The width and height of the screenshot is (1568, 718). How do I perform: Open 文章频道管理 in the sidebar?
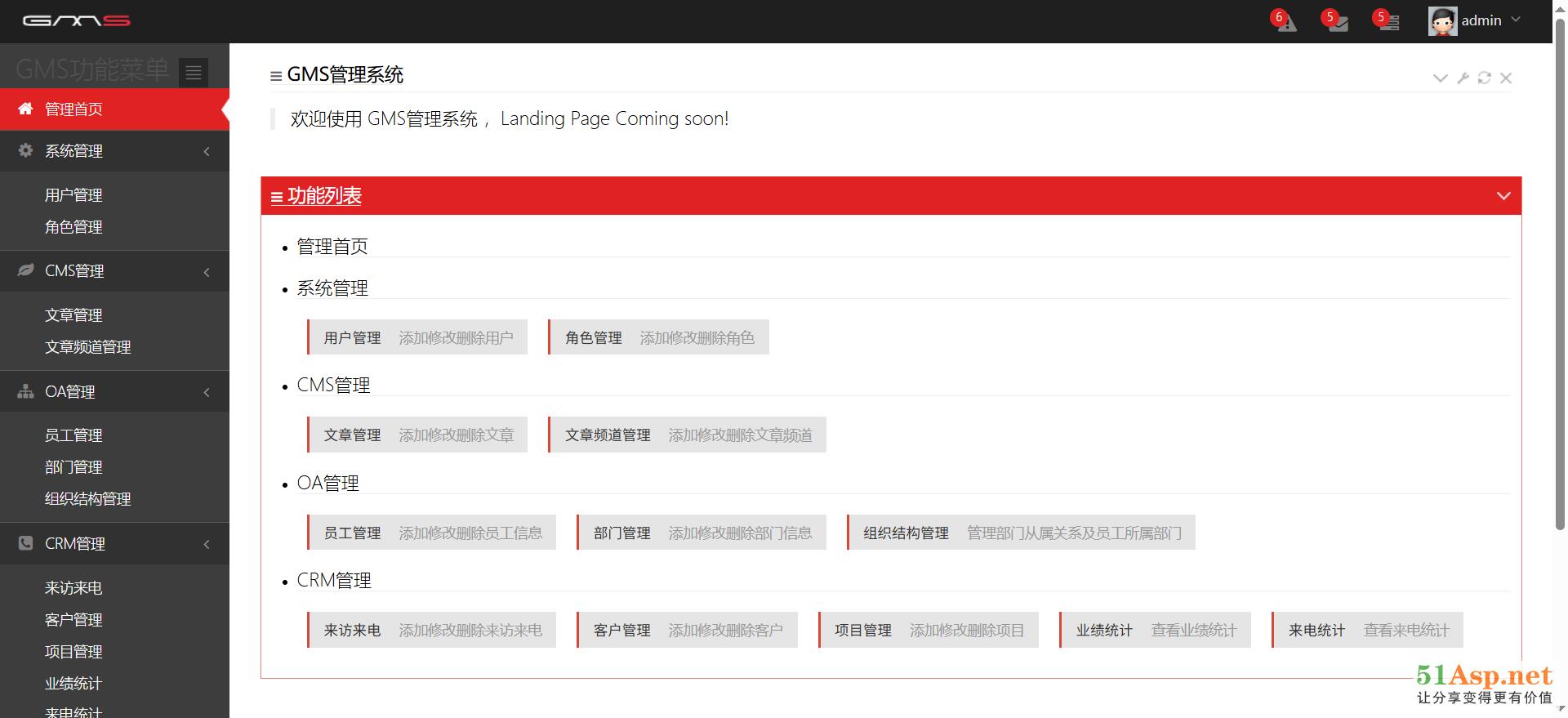click(x=87, y=347)
